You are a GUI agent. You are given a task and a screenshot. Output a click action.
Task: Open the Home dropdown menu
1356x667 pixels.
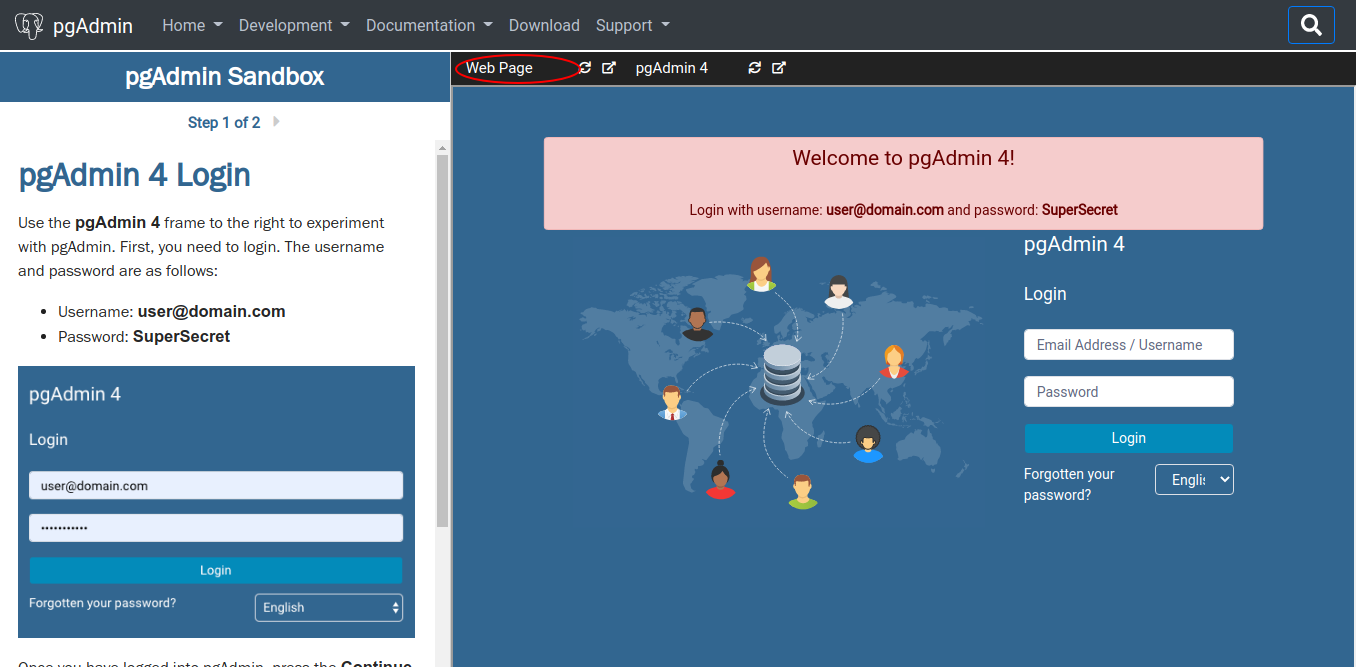(192, 25)
